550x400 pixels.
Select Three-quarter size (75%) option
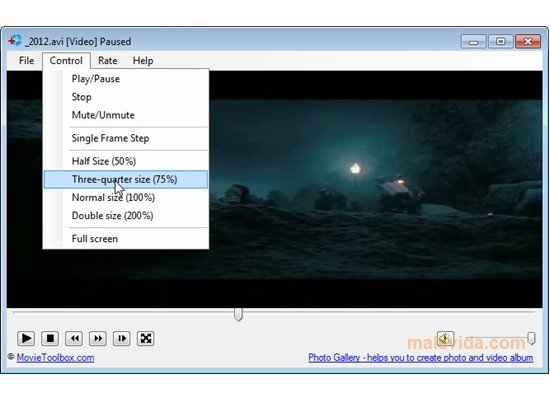[x=126, y=179]
